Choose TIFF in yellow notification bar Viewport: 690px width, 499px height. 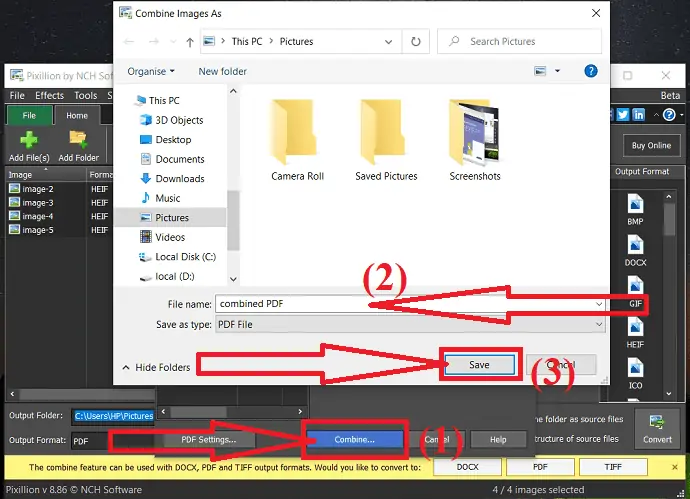tap(613, 467)
